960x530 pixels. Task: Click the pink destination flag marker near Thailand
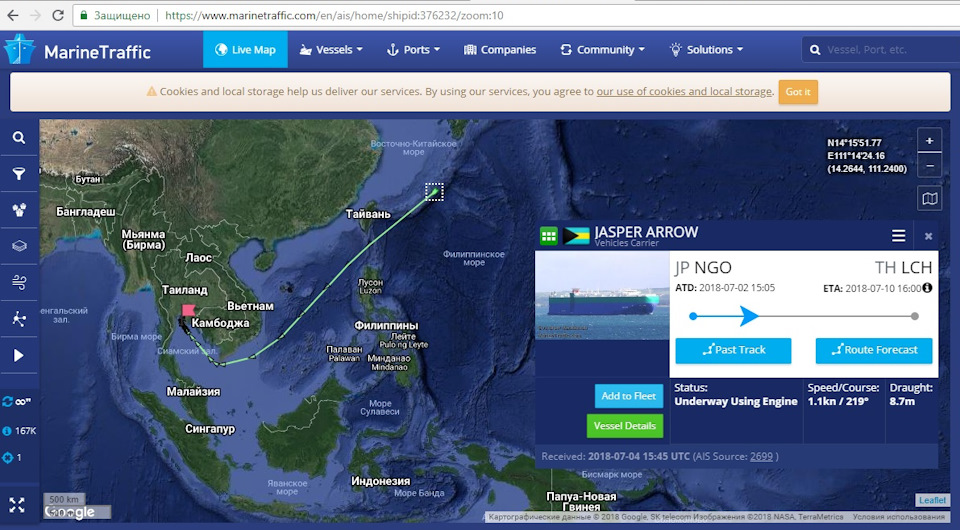point(189,309)
